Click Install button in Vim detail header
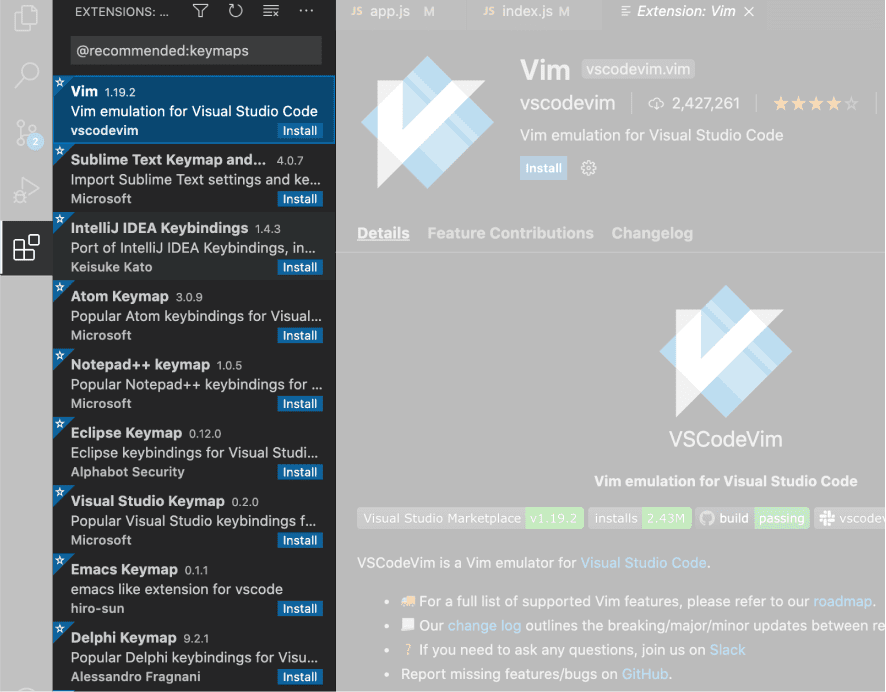 544,168
